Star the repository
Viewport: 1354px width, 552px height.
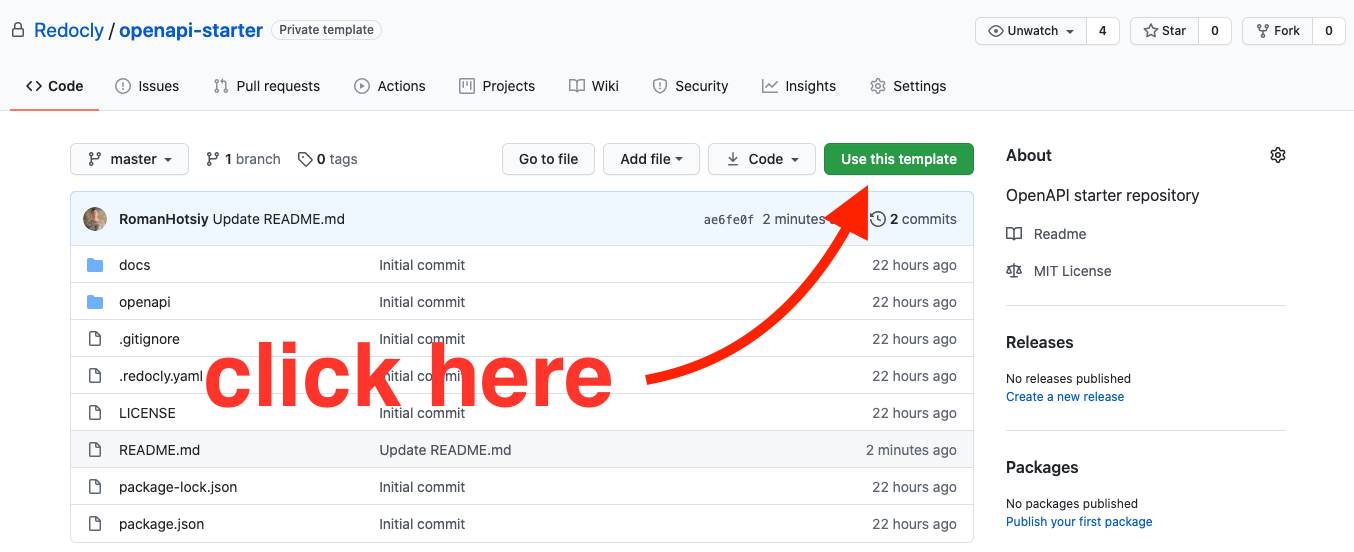(1164, 31)
